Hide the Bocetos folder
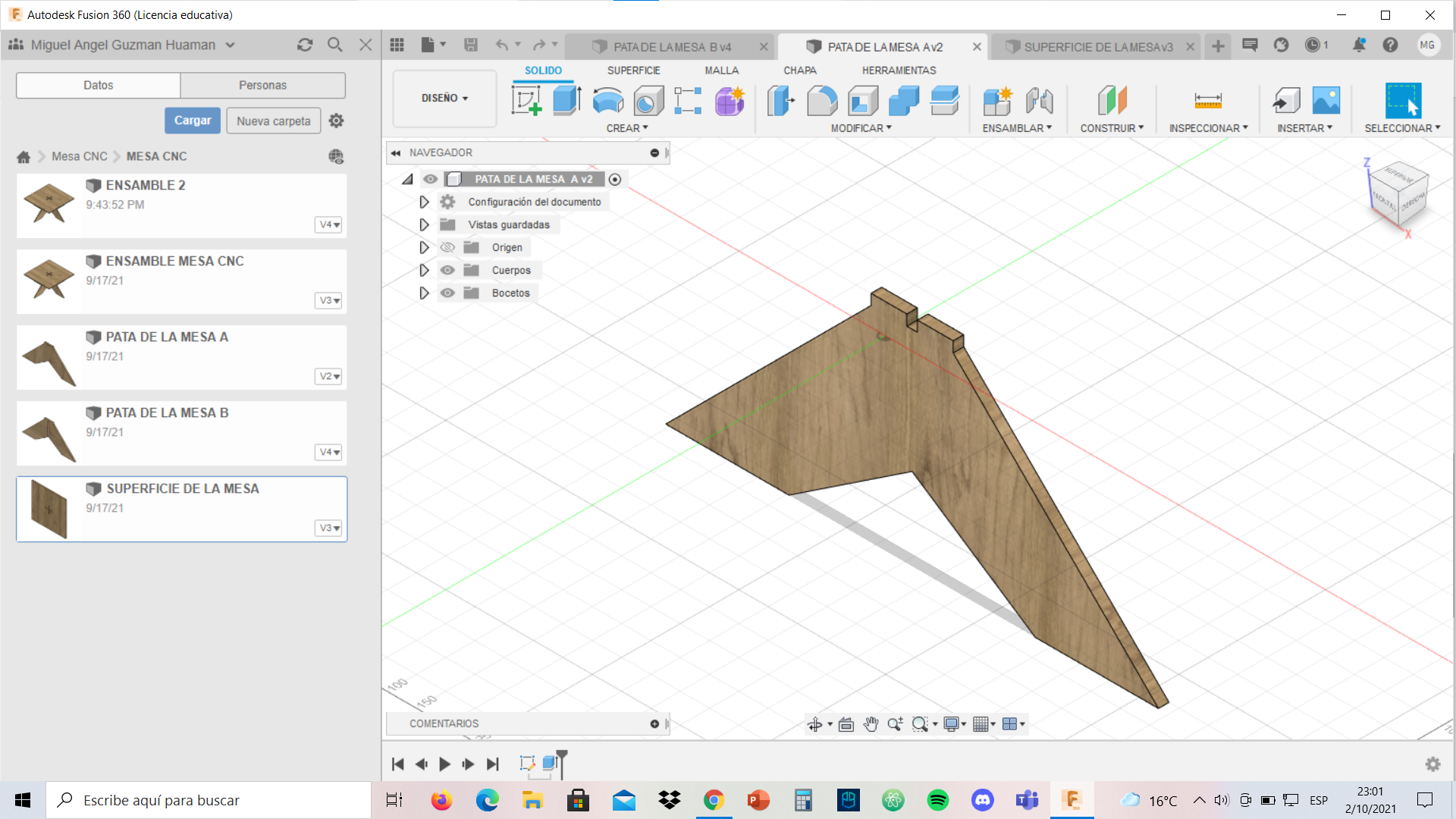The height and width of the screenshot is (819, 1456). (447, 293)
